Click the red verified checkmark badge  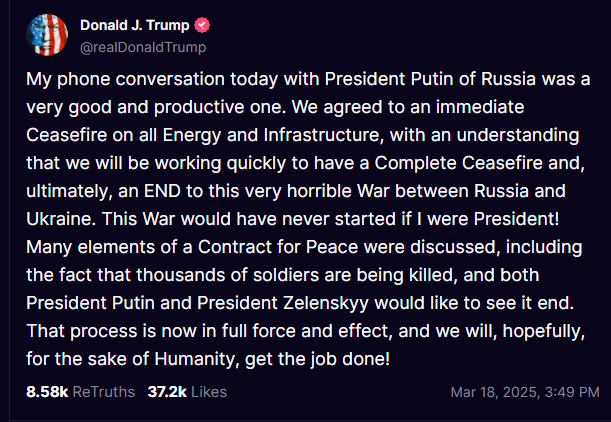(203, 26)
